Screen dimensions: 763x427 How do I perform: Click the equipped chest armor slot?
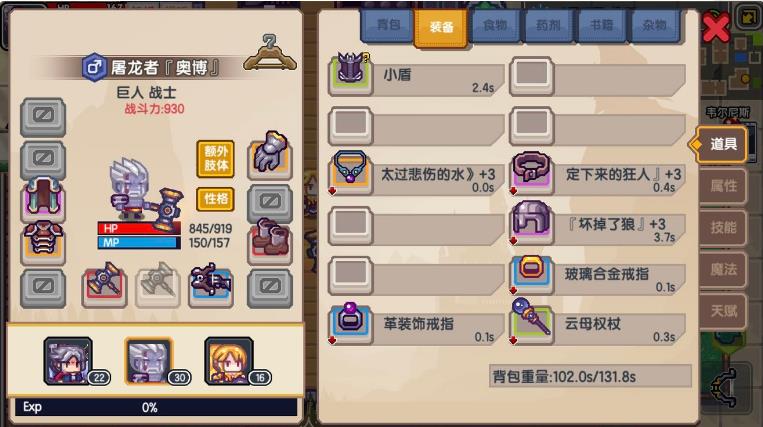[43, 242]
